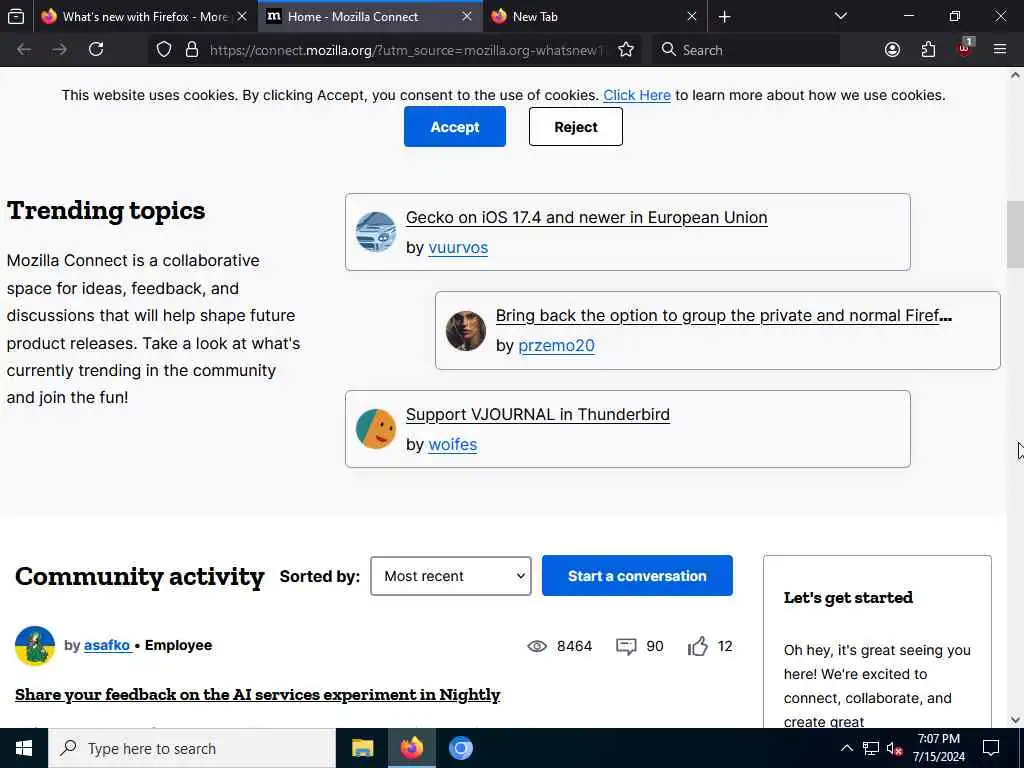Viewport: 1024px width, 768px height.
Task: Open the Chromium browser taskbar icon
Action: click(x=460, y=748)
